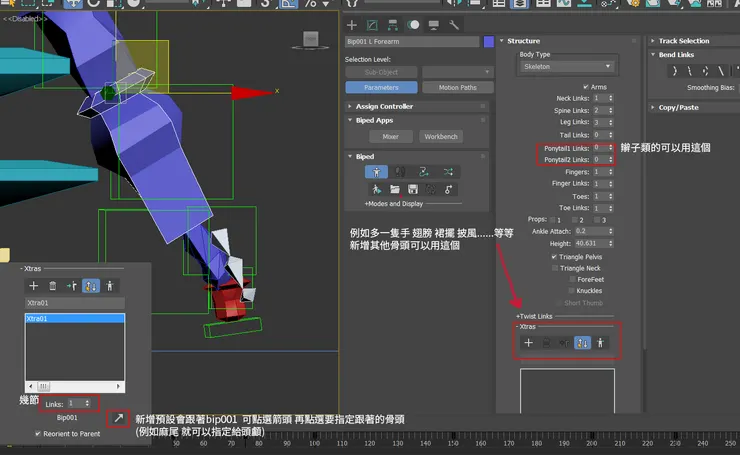The width and height of the screenshot is (740, 455).
Task: Open the Create tab plus icon in command panel
Action: point(352,24)
